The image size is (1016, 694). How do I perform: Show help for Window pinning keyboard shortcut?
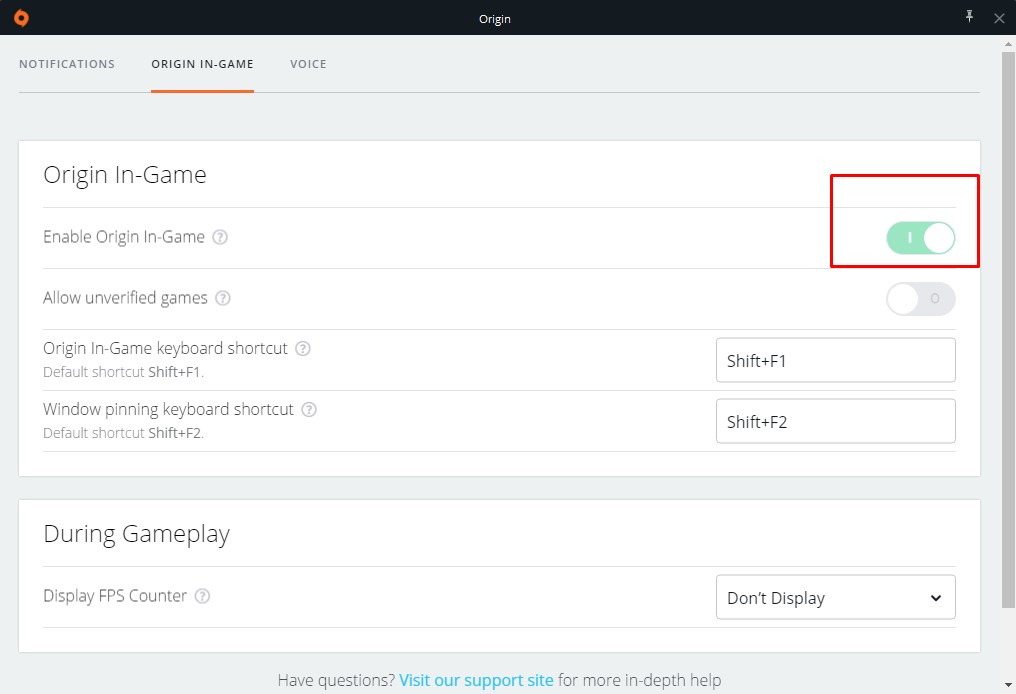pos(309,410)
